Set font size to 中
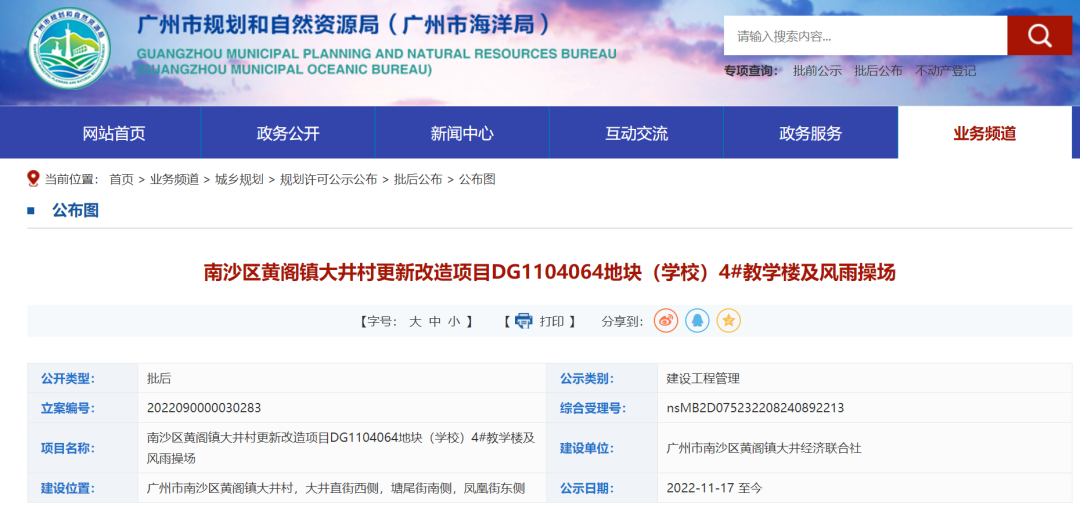This screenshot has width=1080, height=515. (435, 322)
